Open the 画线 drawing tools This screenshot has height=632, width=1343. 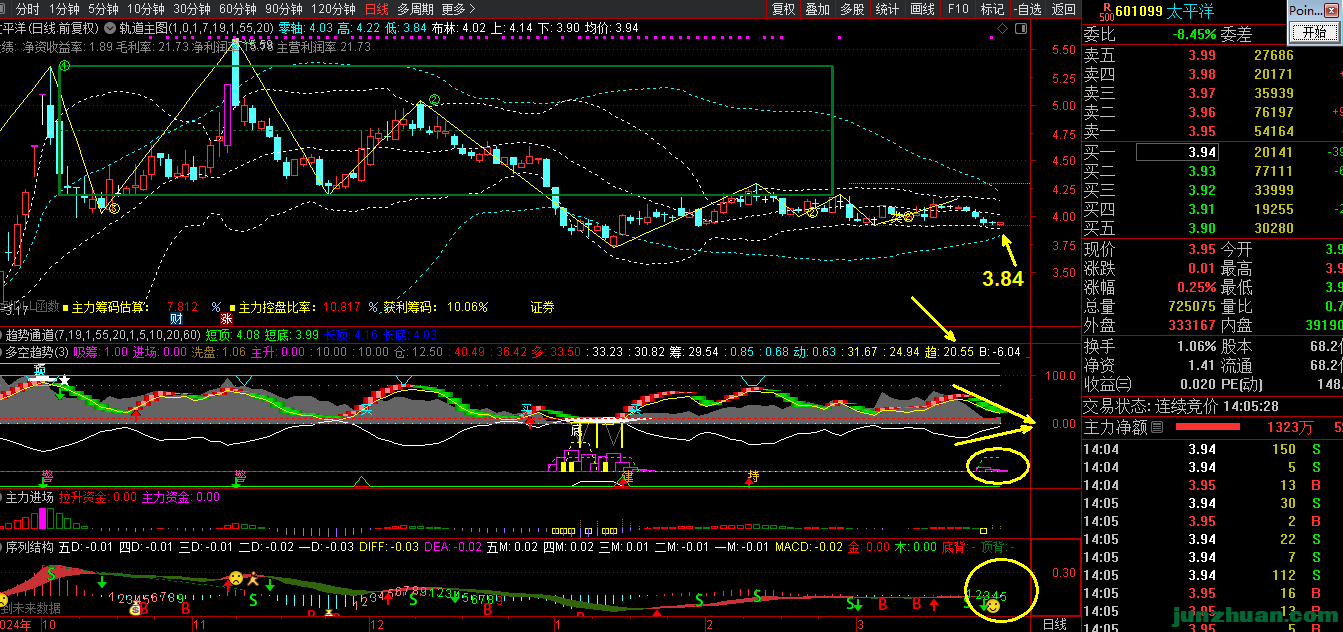click(920, 9)
